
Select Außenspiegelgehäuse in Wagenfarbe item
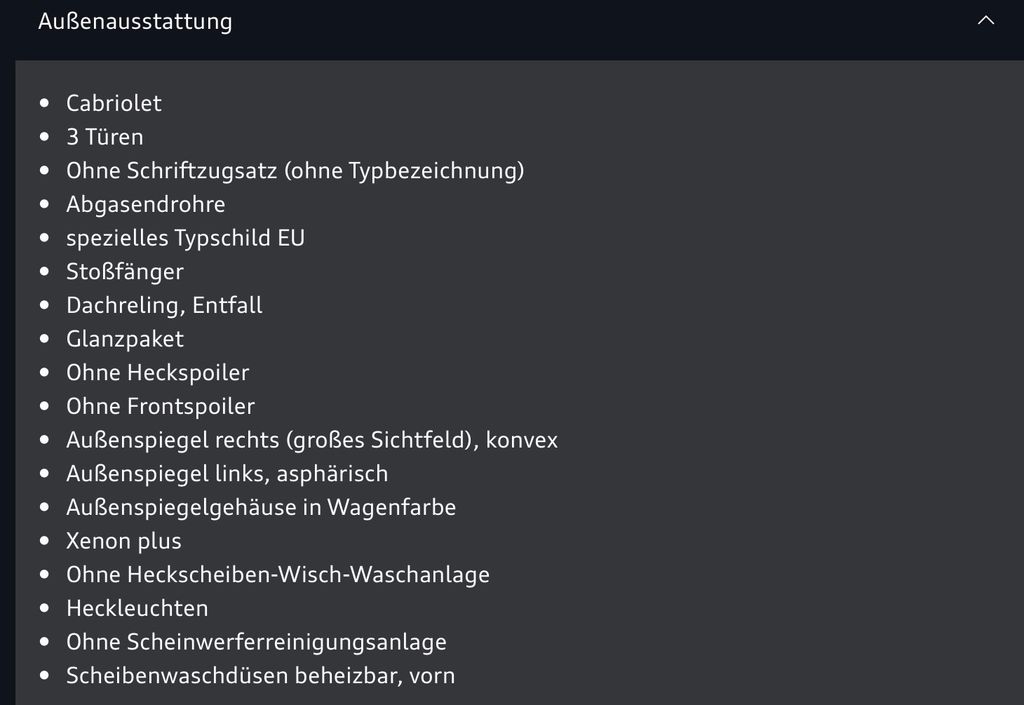pos(261,508)
